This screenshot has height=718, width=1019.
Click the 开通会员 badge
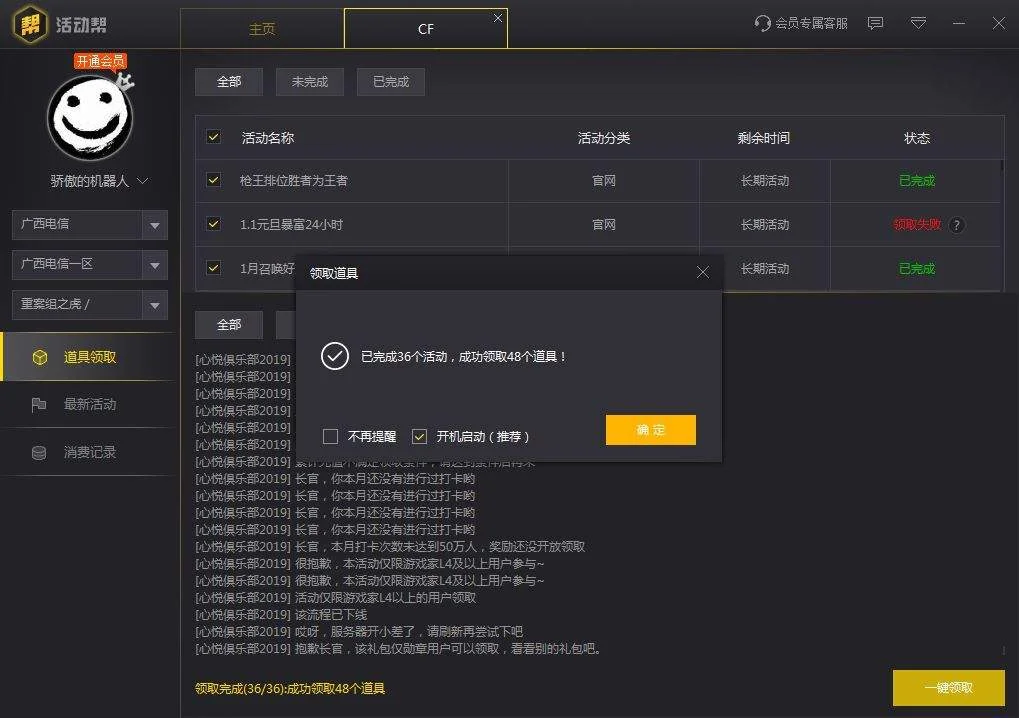click(x=100, y=61)
